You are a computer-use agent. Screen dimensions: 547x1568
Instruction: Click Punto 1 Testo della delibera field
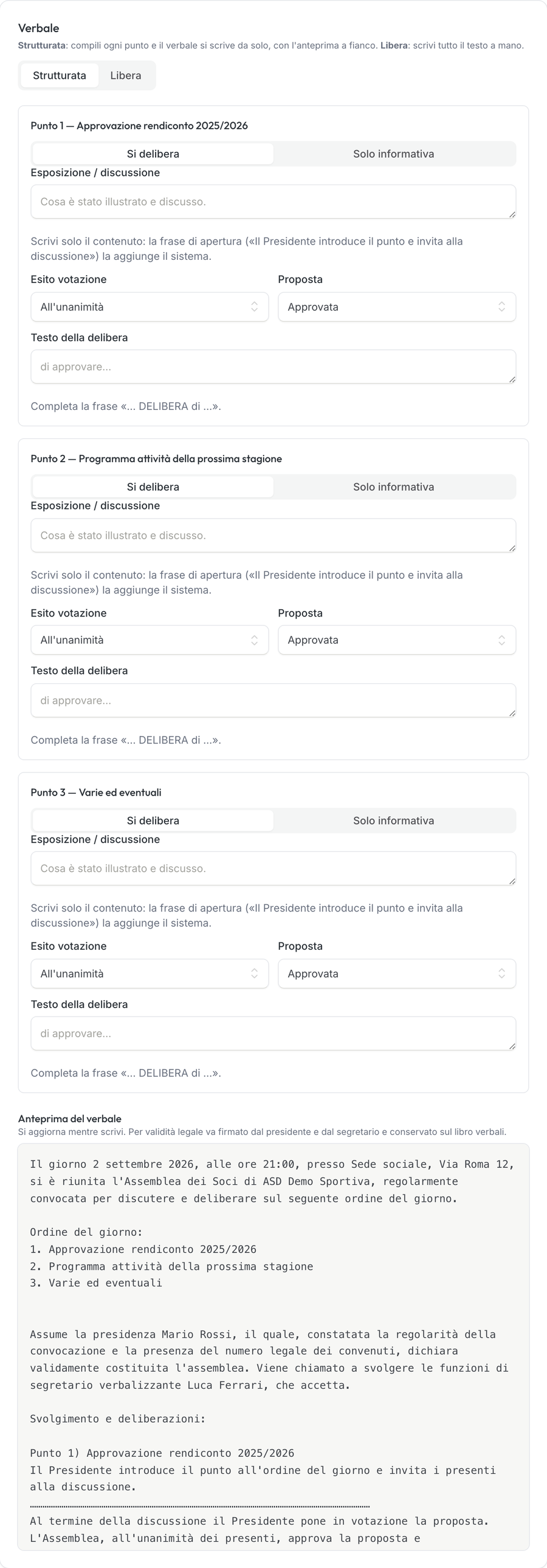coord(273,366)
